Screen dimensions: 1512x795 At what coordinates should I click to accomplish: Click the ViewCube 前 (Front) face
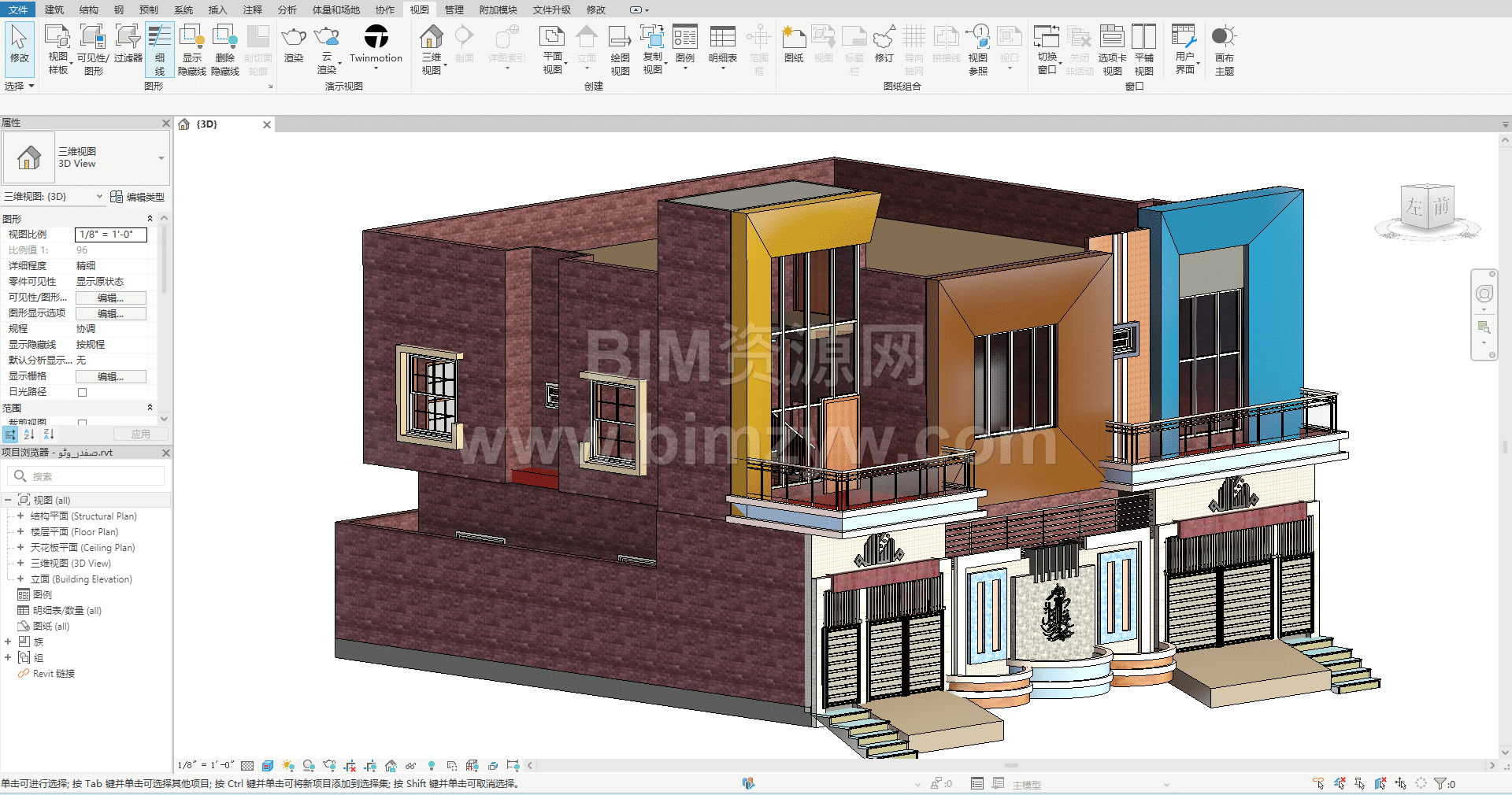(x=1440, y=207)
